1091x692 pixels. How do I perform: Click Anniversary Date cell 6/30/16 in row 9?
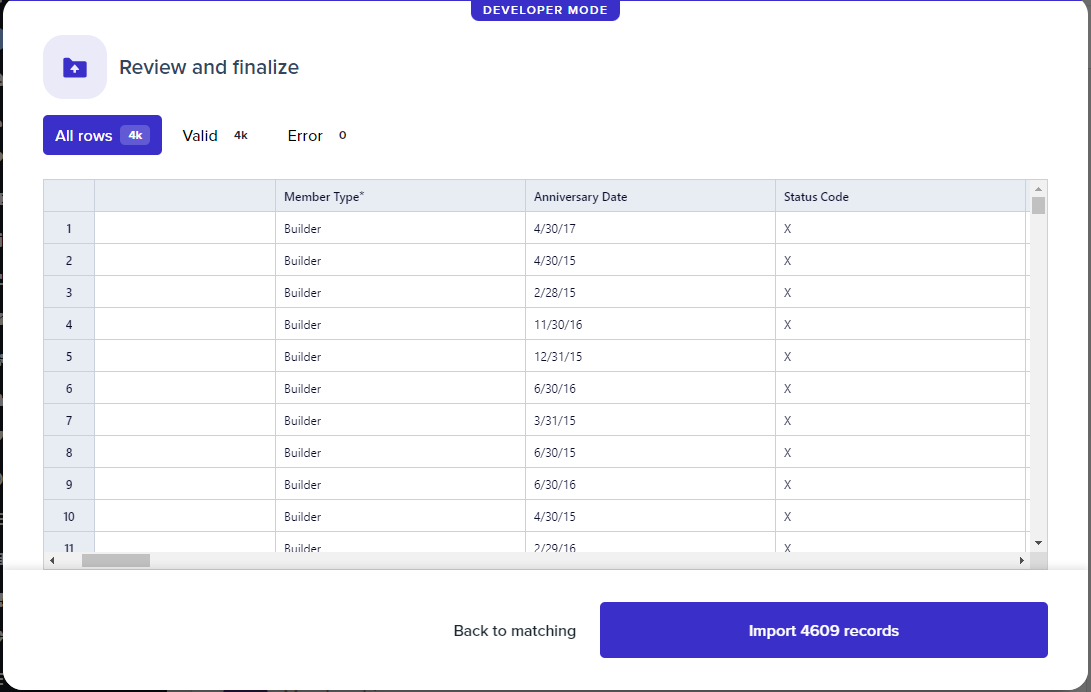point(651,484)
